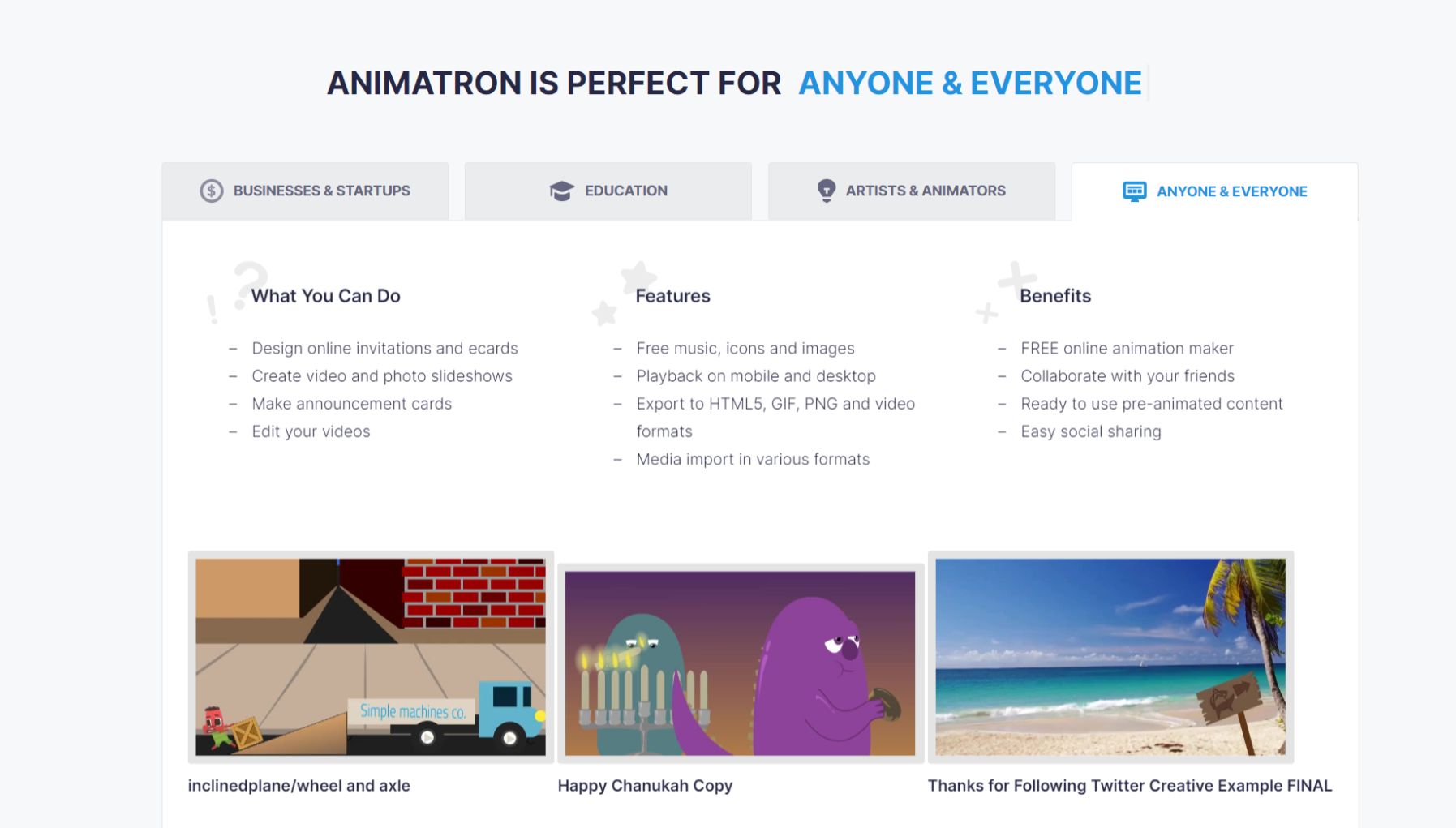Click 'Make announcement cards' list item
This screenshot has height=828, width=1456.
[x=351, y=403]
